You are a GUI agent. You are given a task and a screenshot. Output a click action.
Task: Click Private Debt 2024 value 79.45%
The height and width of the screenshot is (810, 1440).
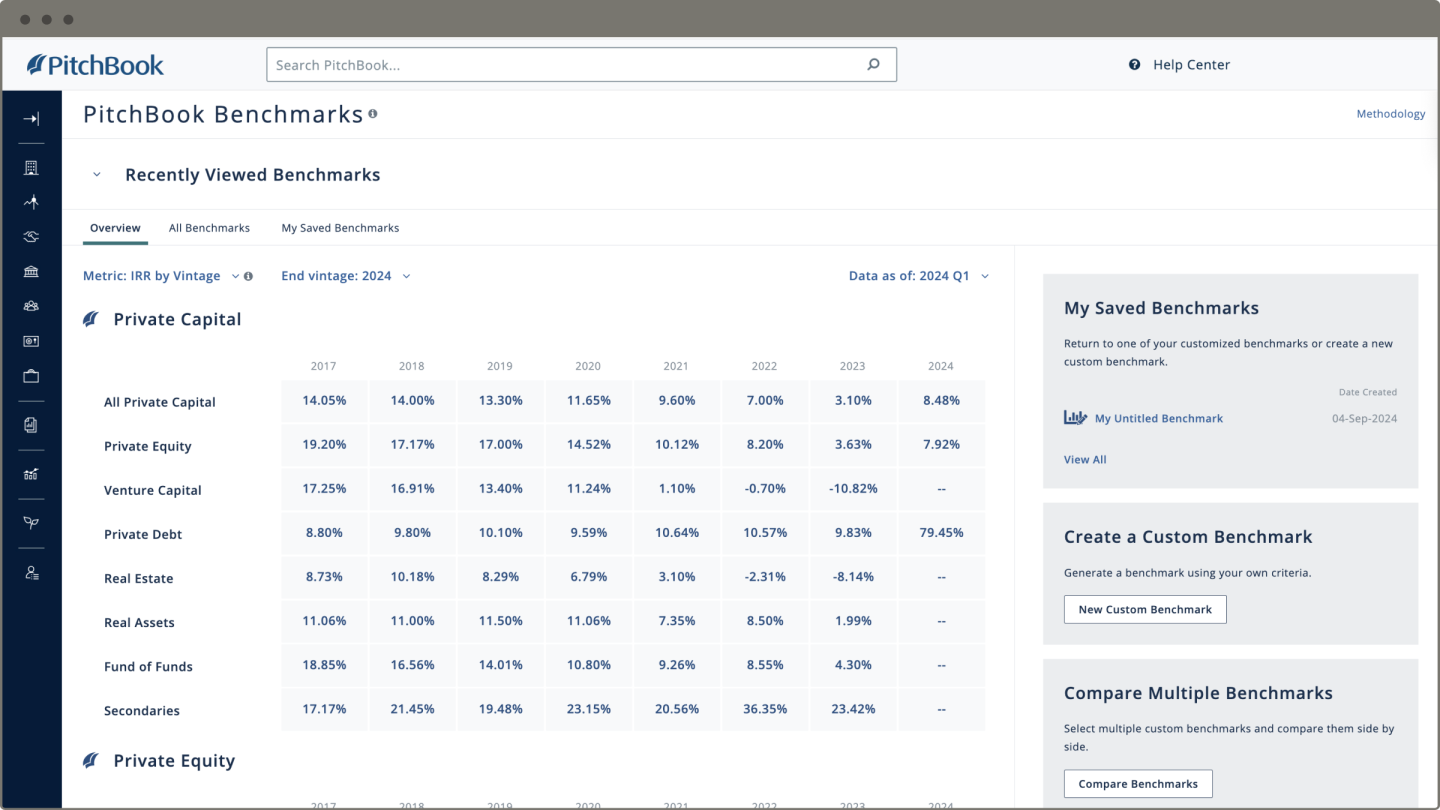(941, 532)
